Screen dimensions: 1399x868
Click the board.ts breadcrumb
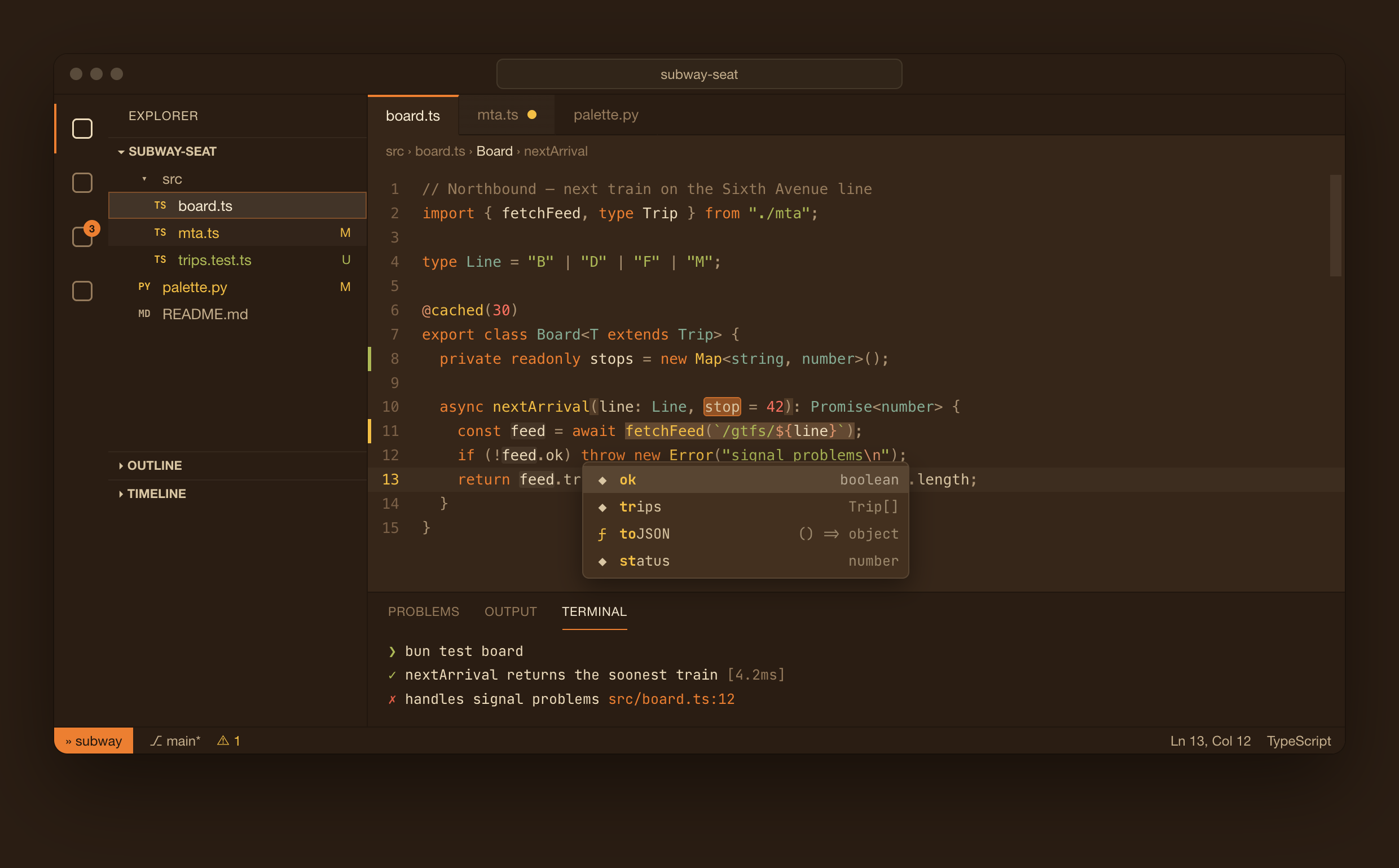coord(440,151)
